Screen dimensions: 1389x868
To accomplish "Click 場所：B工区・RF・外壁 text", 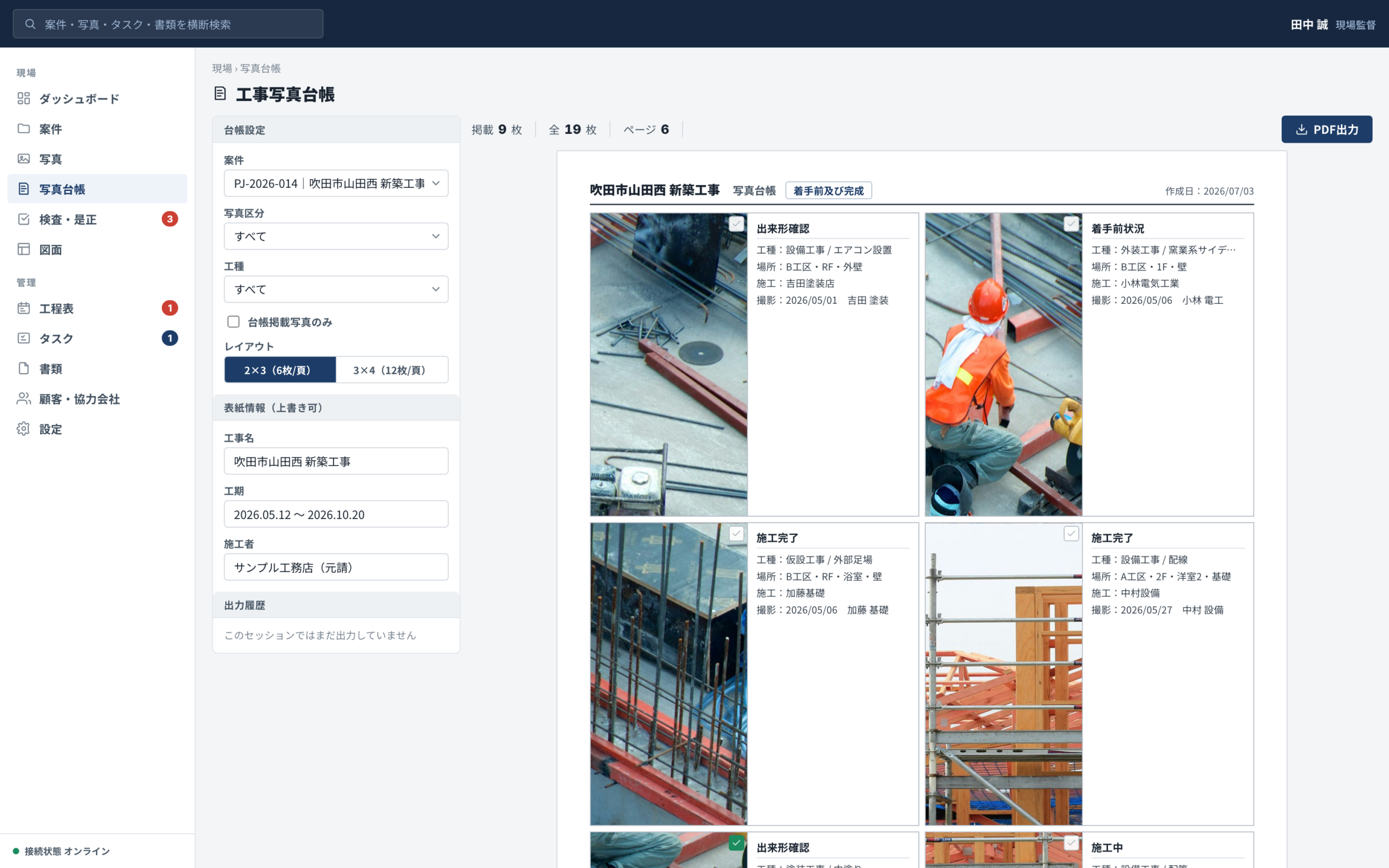I will [810, 267].
